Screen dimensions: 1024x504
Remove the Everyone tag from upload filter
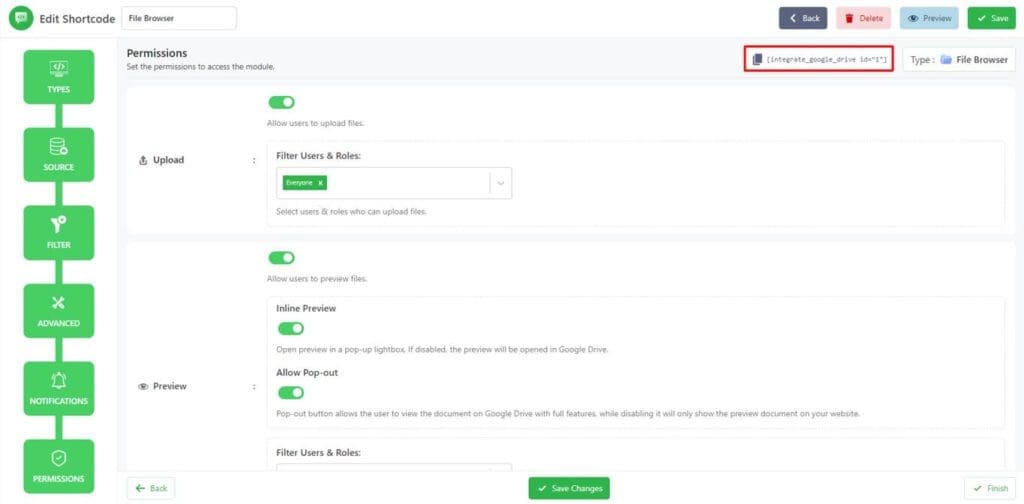pyautogui.click(x=320, y=183)
